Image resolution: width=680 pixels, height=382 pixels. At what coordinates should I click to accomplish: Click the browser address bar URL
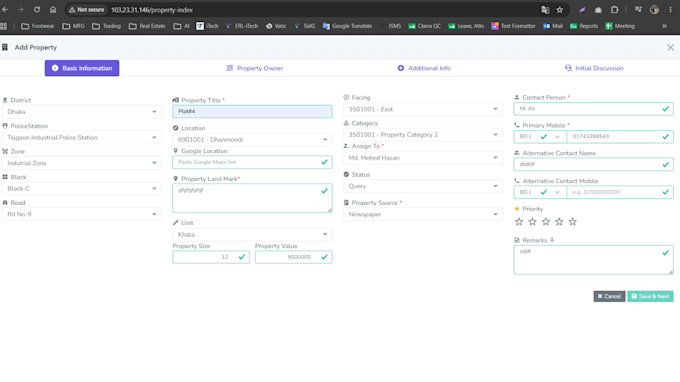point(152,10)
